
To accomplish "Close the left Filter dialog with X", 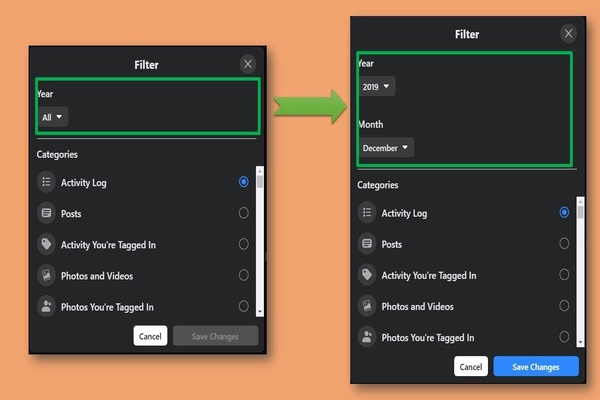I will pyautogui.click(x=248, y=64).
